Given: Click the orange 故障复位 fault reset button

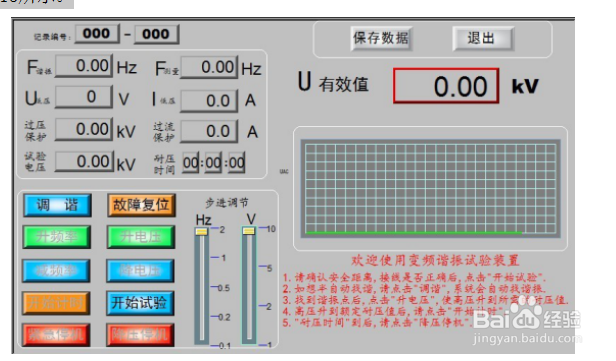Looking at the screenshot, I should coord(141,205).
